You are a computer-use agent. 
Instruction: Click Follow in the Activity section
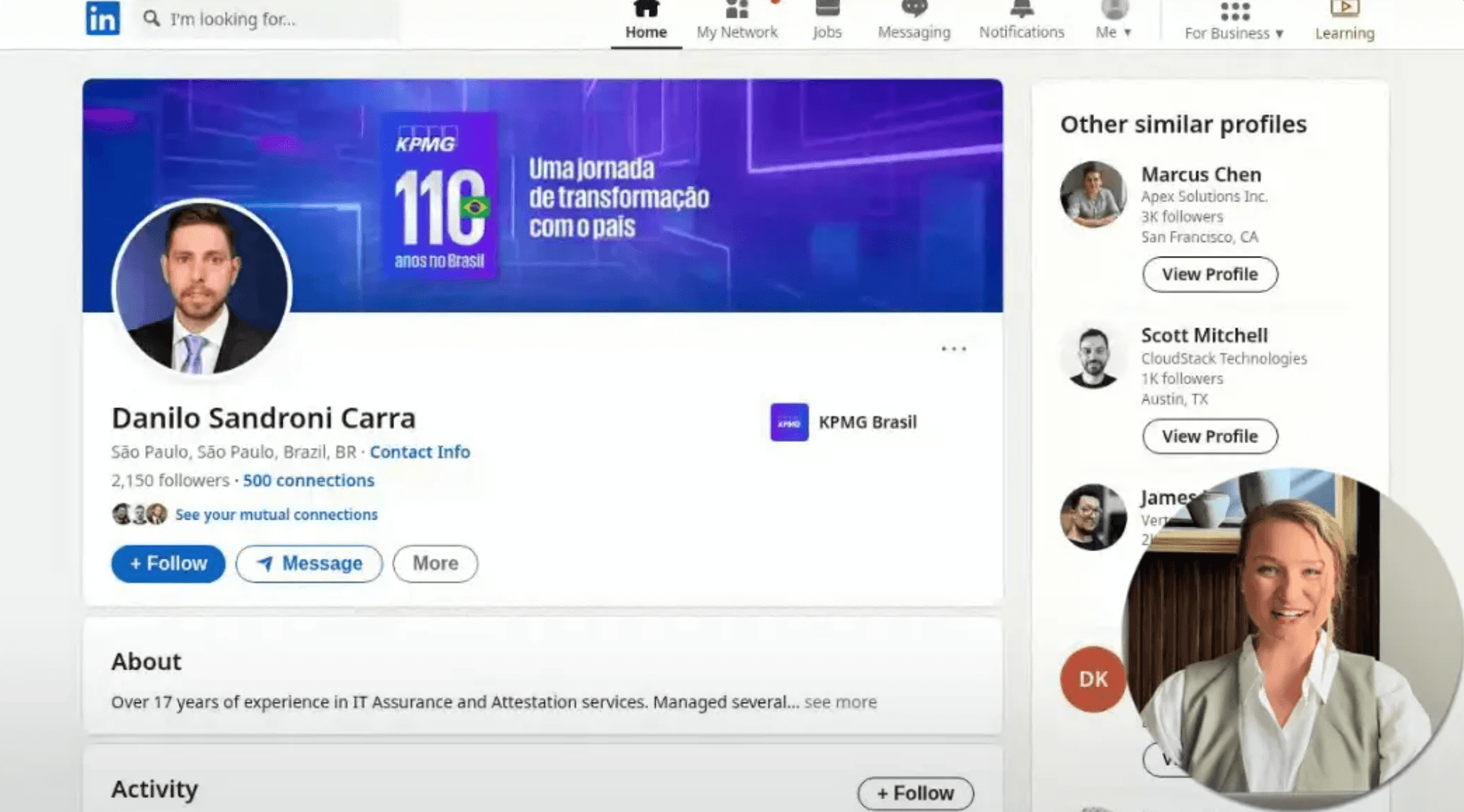(915, 793)
